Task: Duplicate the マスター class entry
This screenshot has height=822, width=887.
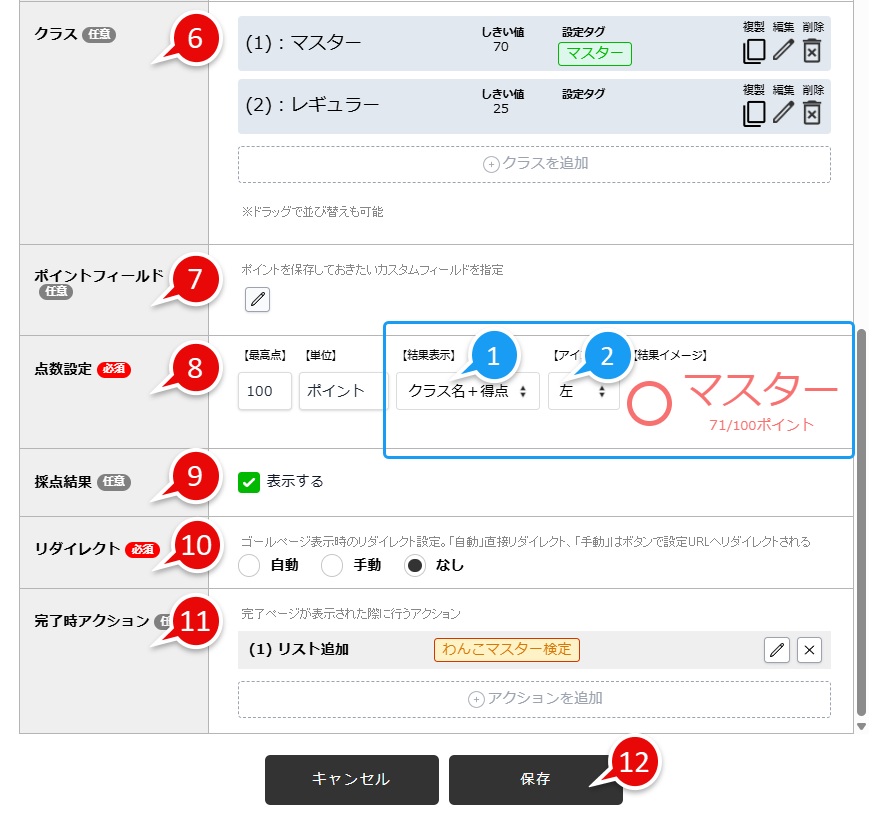Action: 755,51
